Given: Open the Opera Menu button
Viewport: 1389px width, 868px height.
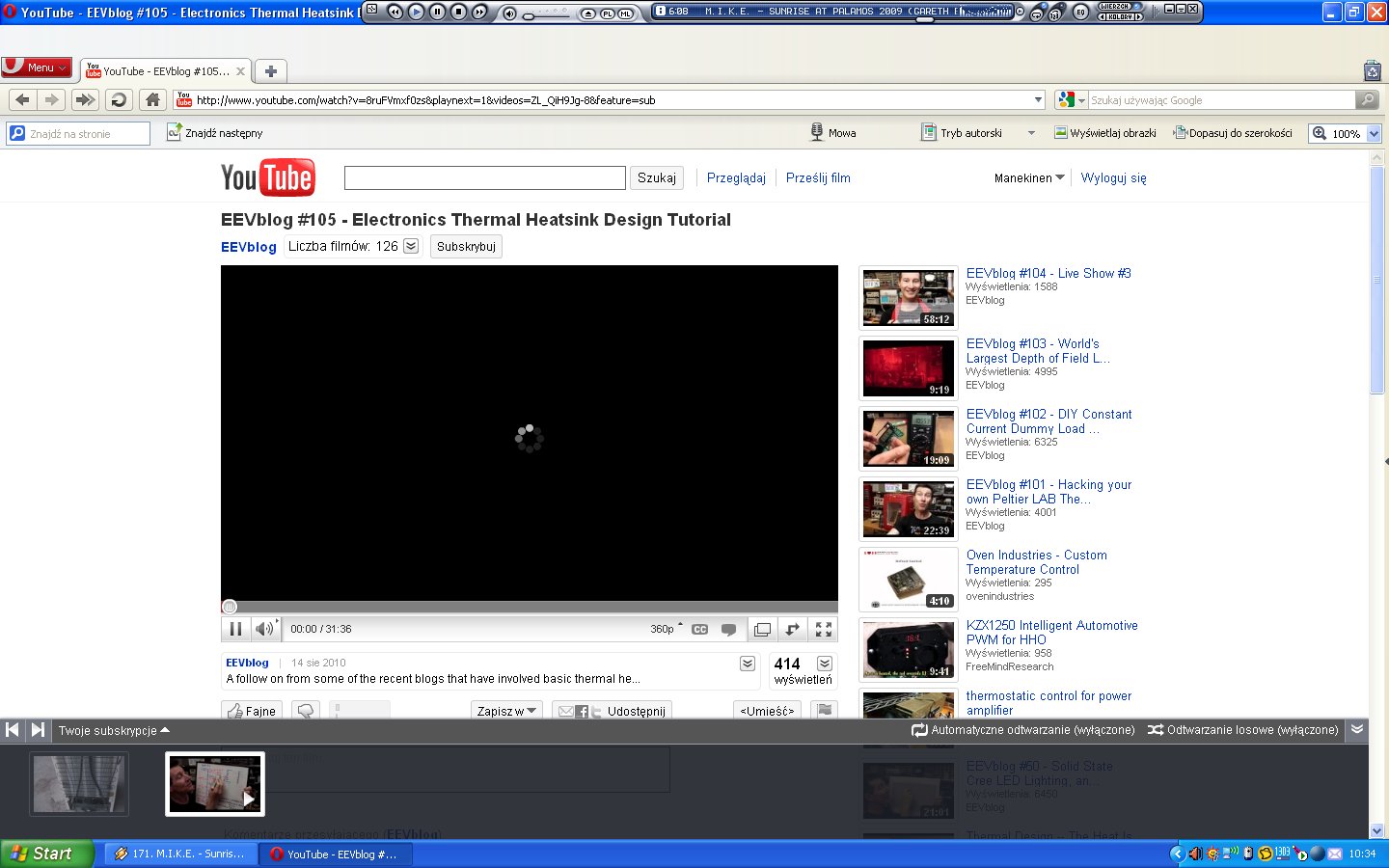Looking at the screenshot, I should click(x=37, y=68).
